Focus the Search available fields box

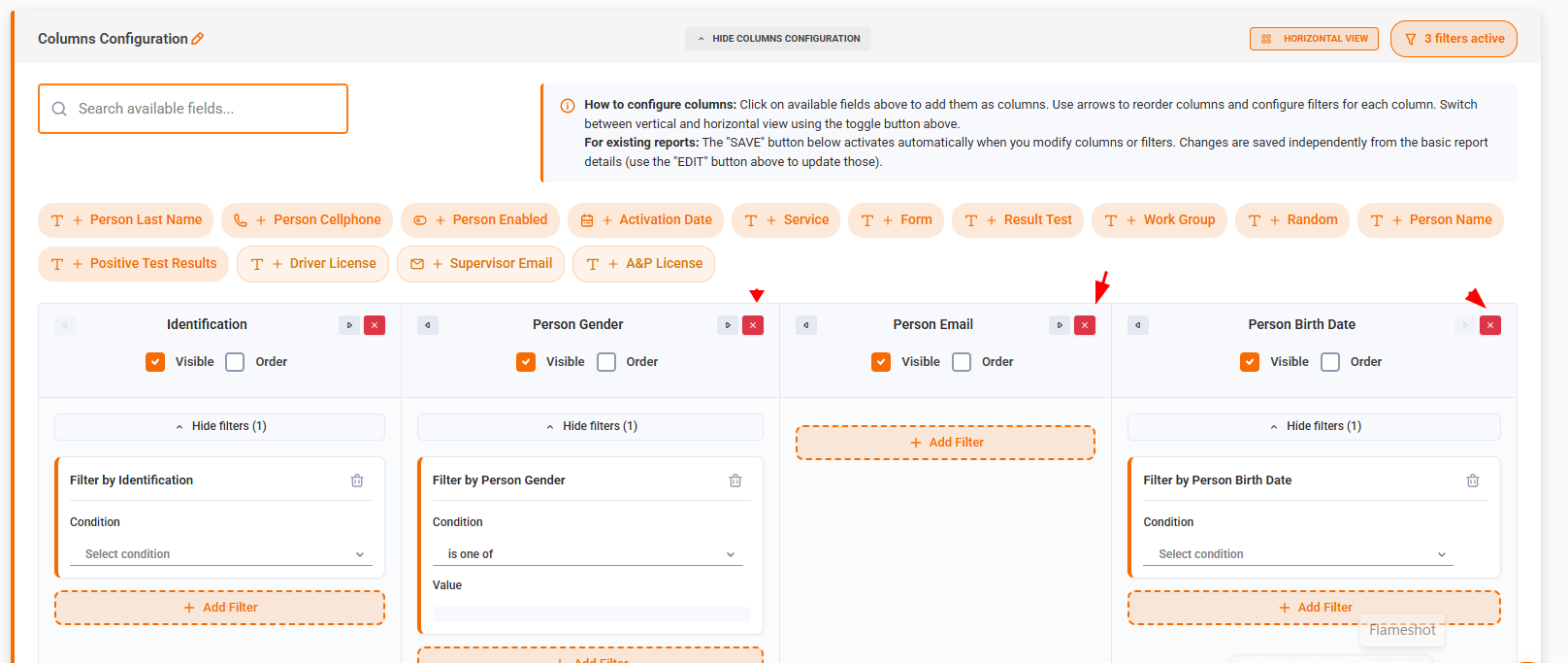(193, 109)
